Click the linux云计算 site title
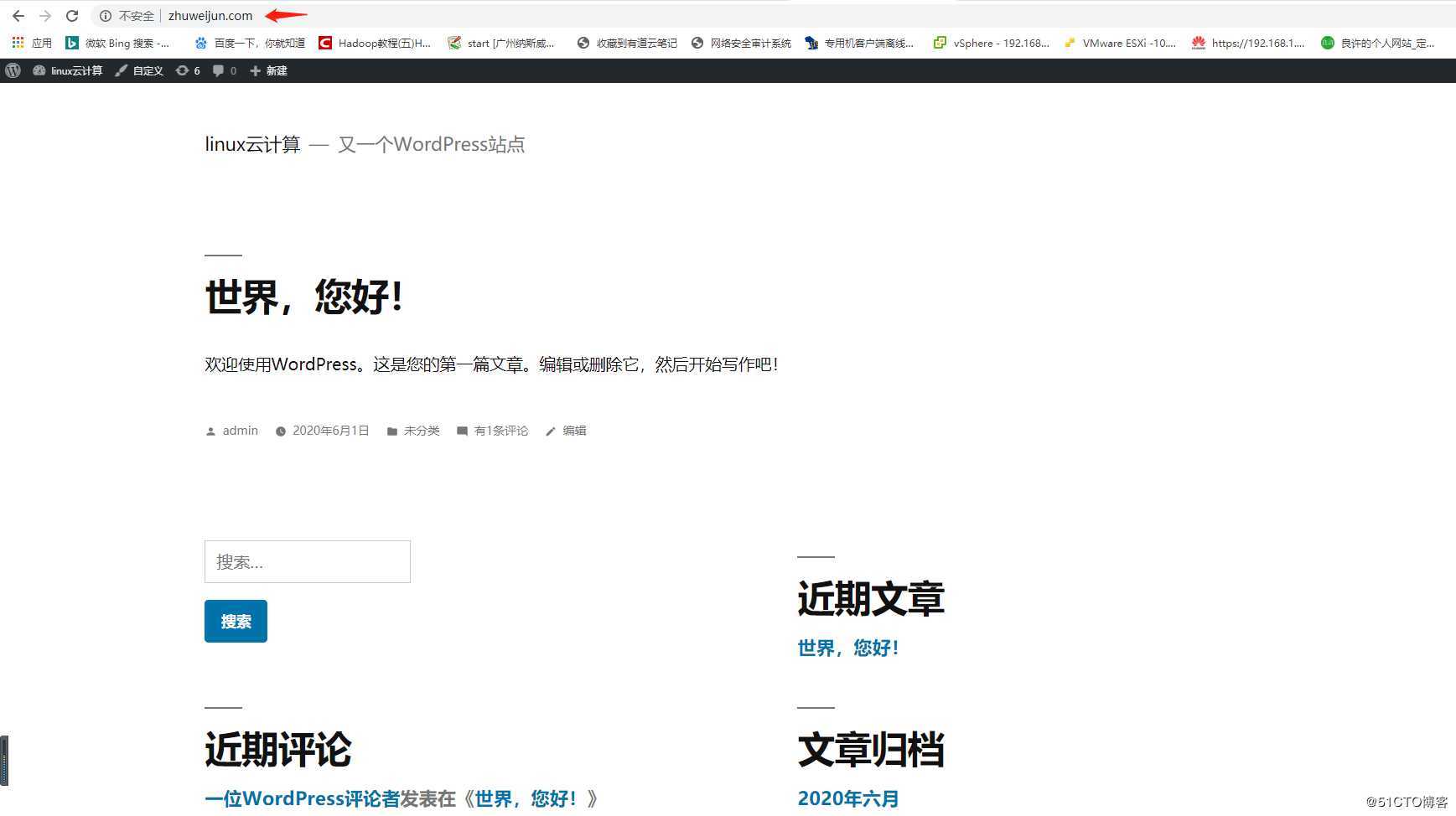The image size is (1456, 816). click(x=252, y=144)
